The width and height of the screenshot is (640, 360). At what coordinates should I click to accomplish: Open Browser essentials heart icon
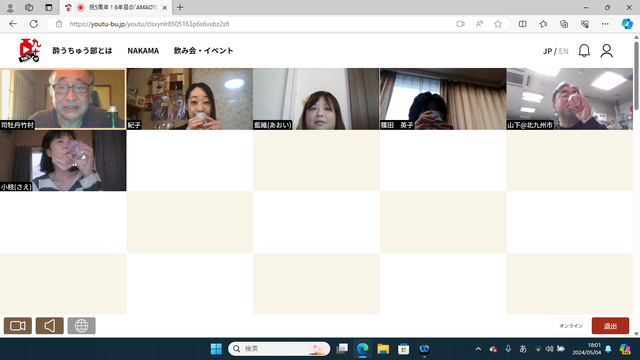click(584, 24)
